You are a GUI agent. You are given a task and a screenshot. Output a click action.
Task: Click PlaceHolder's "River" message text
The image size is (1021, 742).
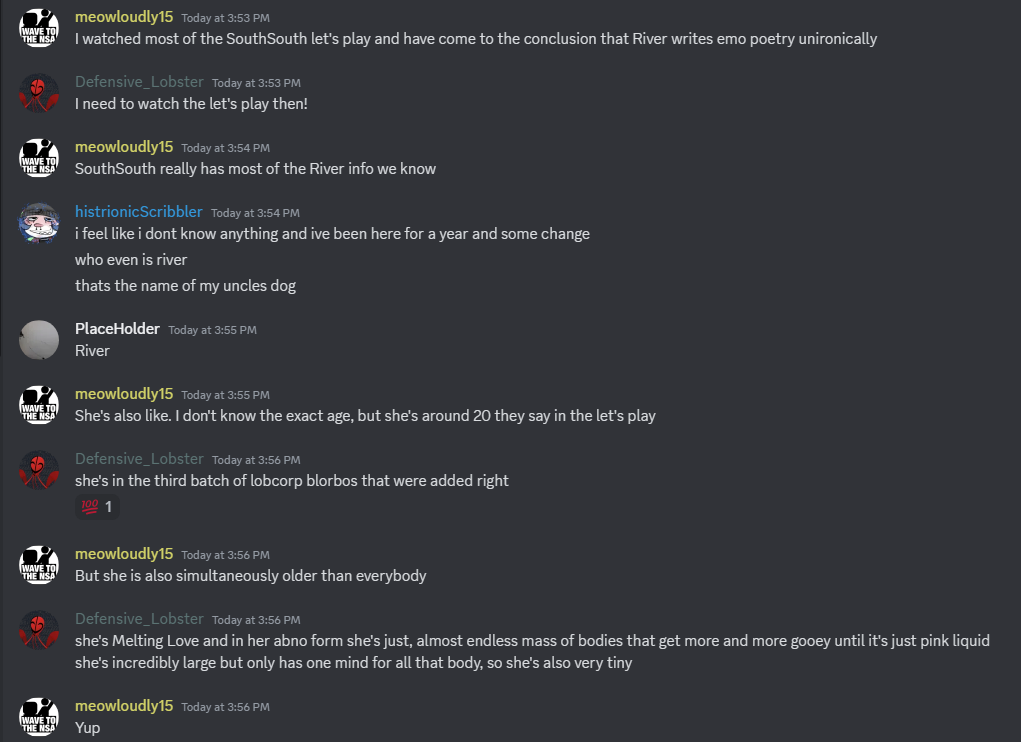coord(92,351)
